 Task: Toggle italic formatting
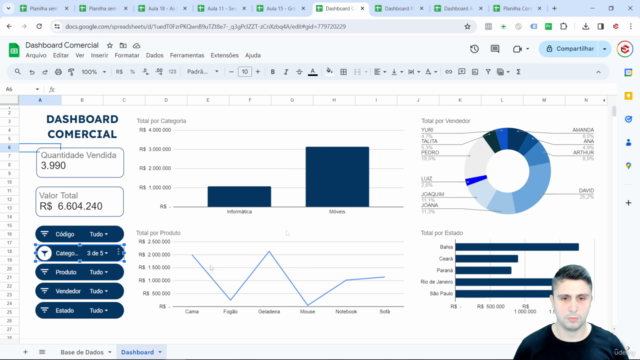point(286,72)
